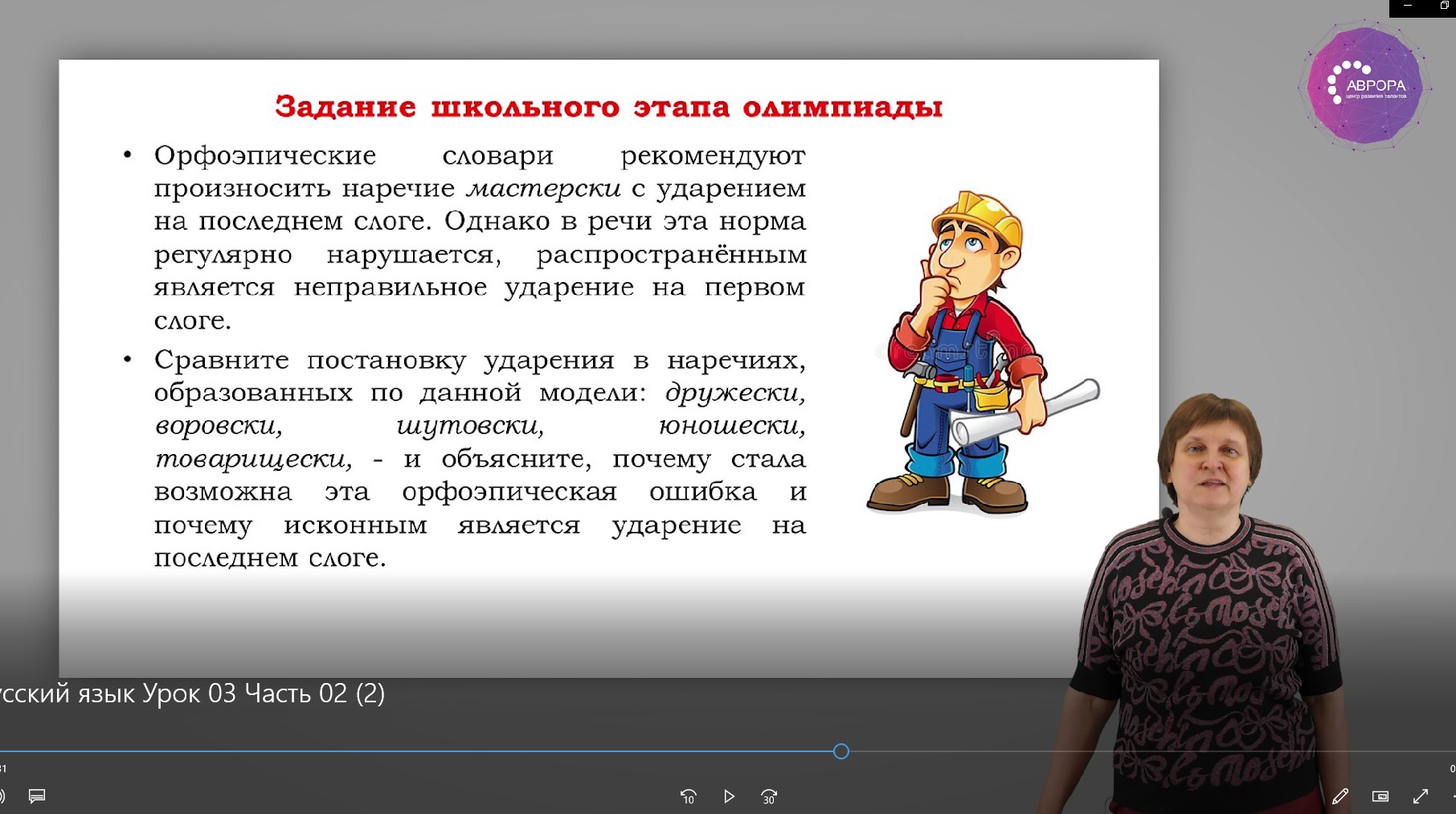1456x814 pixels.
Task: Click the elapsed time label under the timeline
Action: (3, 769)
